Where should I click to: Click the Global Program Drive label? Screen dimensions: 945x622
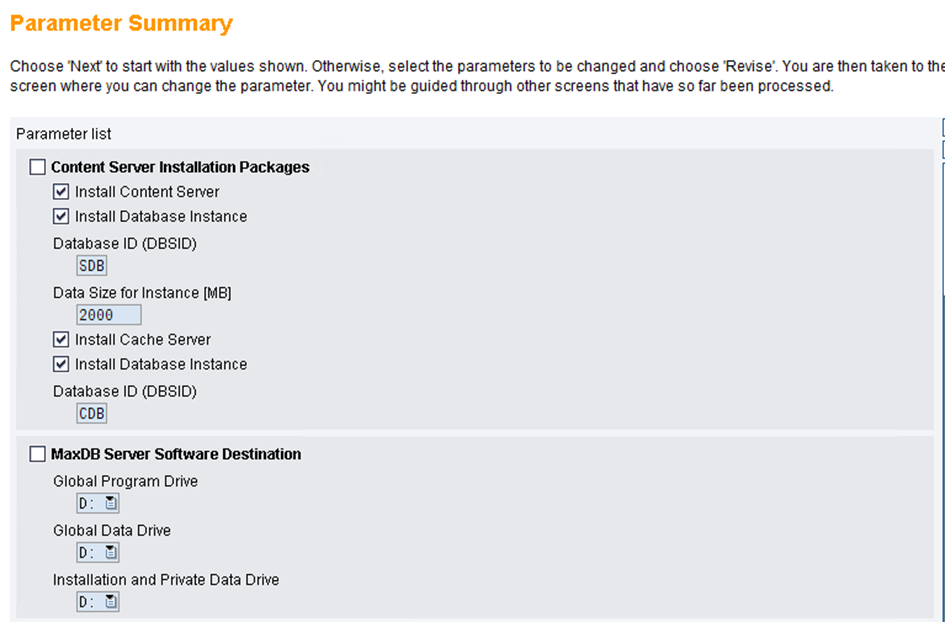[125, 482]
